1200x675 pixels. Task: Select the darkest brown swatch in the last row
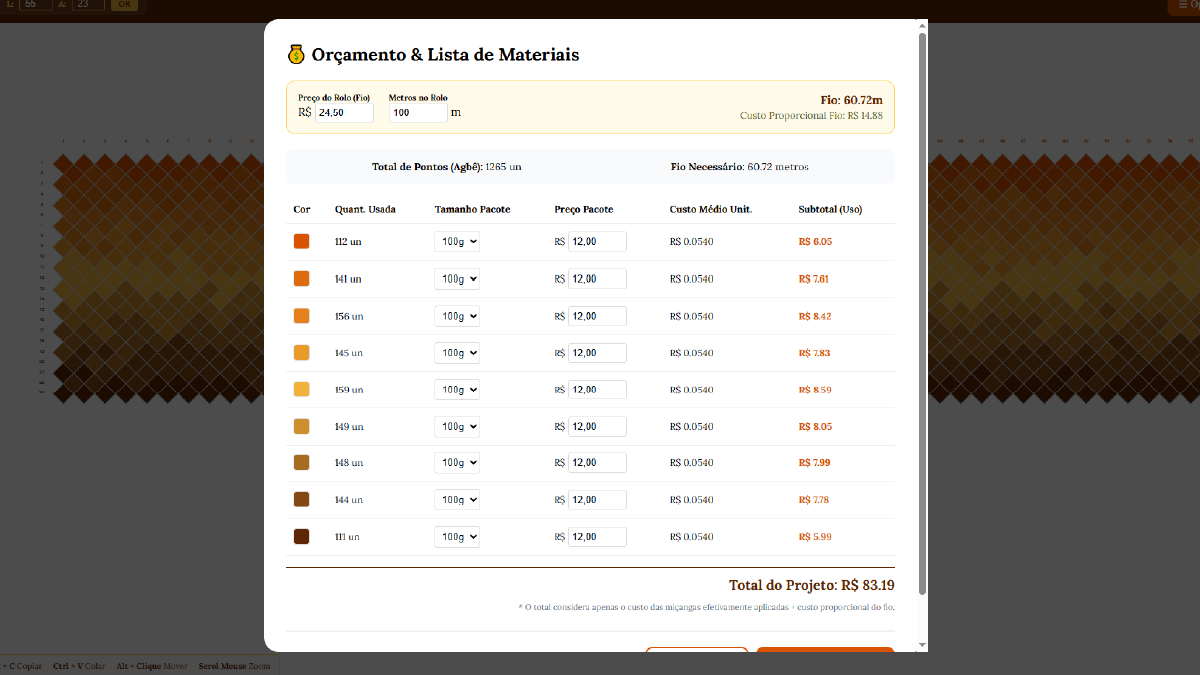[x=301, y=537]
